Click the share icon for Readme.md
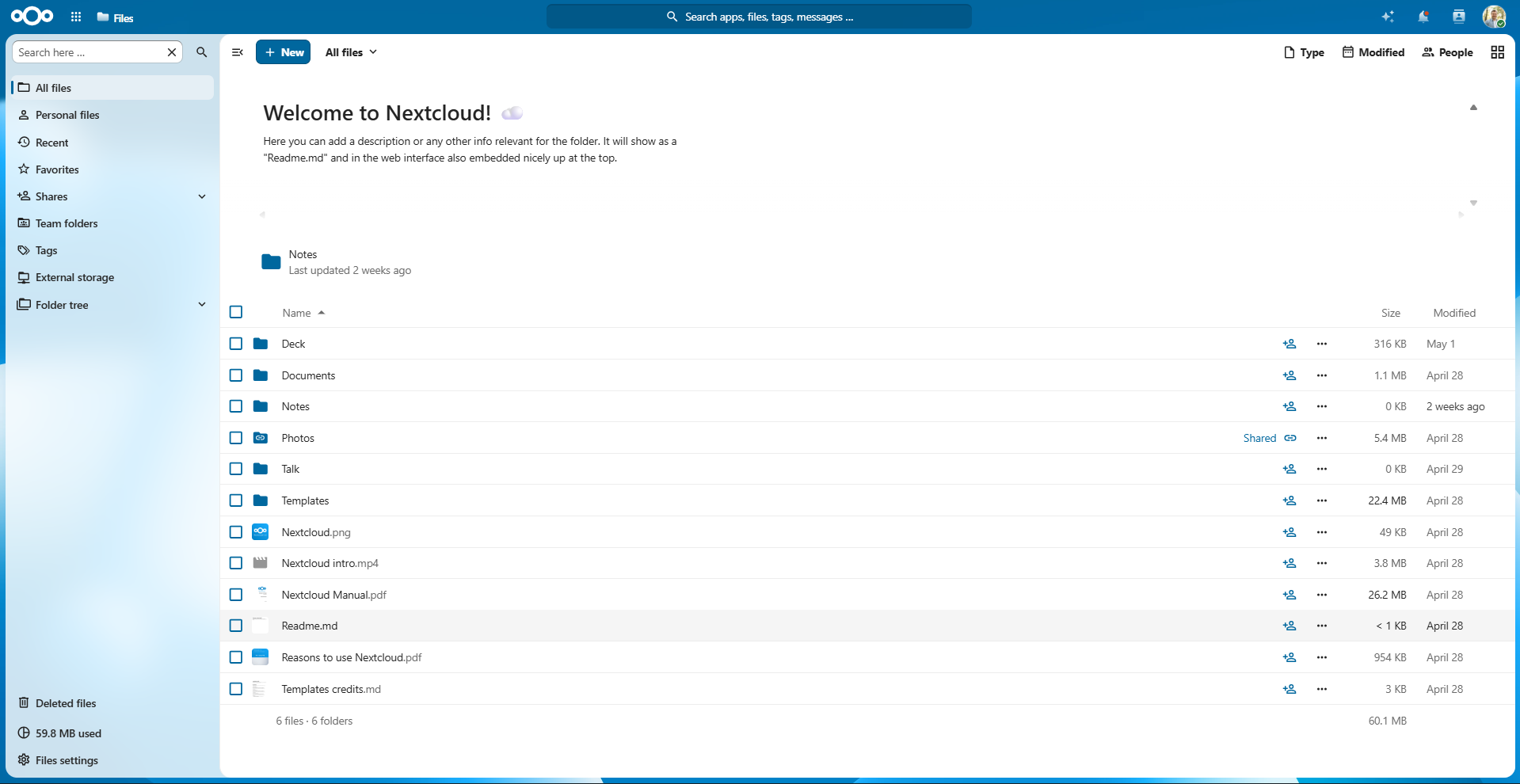This screenshot has width=1520, height=784. 1290,626
